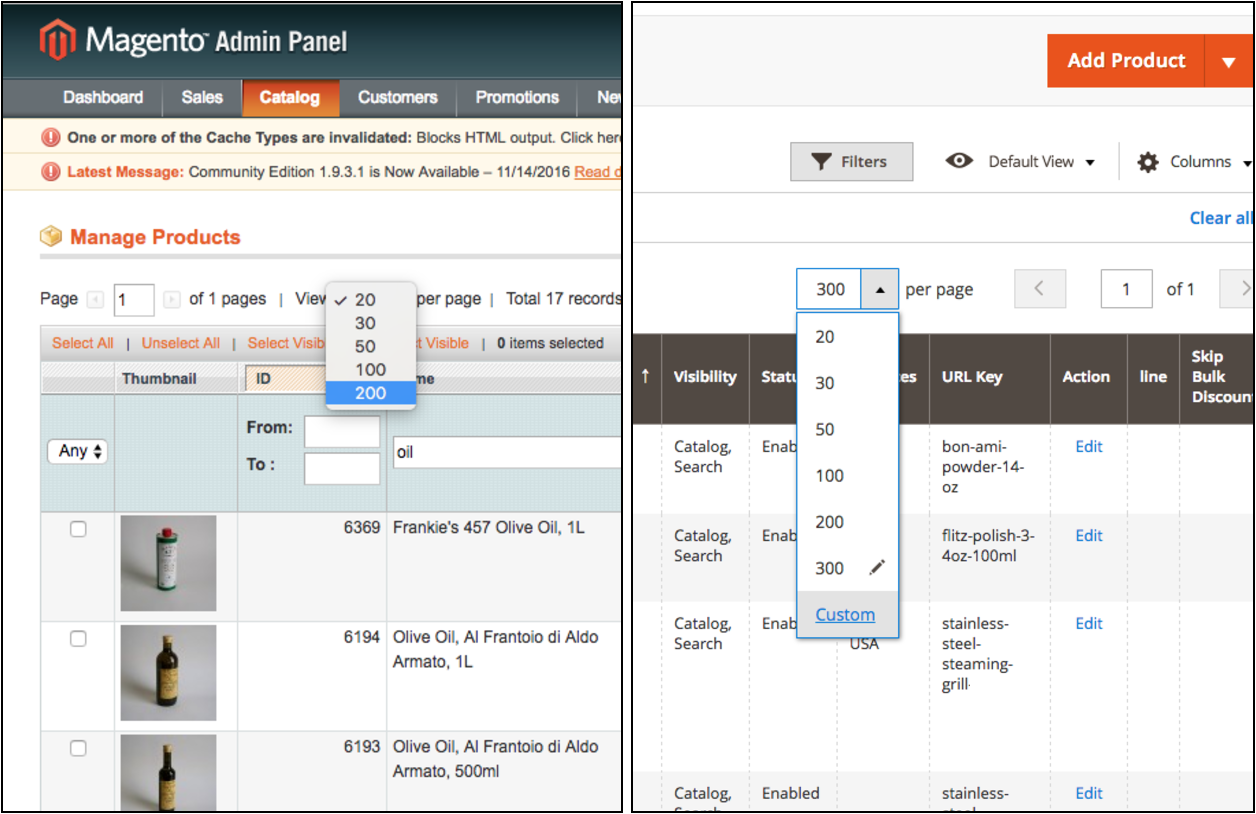
Task: Click the Select All link
Action: (83, 343)
